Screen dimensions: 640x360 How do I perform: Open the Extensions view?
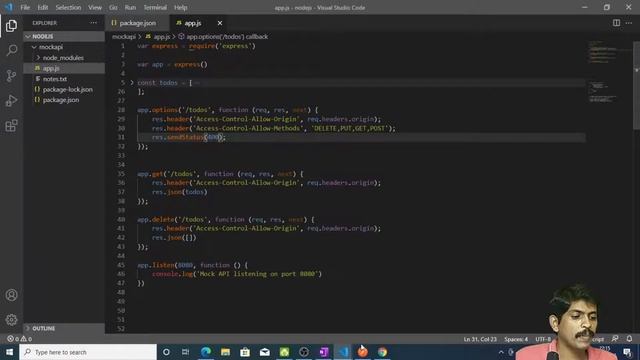11,125
